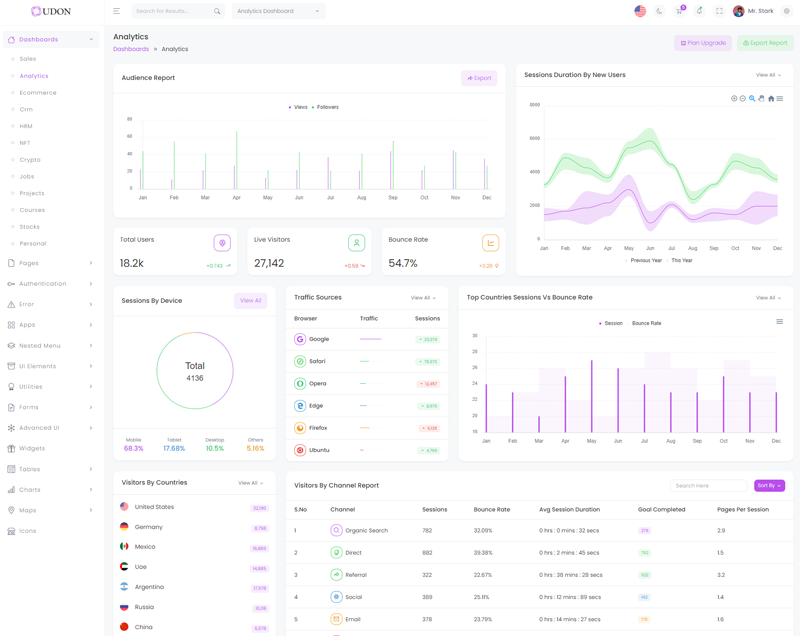Open Ecommerce dashboard in the sidebar
This screenshot has height=636, width=800.
[x=38, y=93]
